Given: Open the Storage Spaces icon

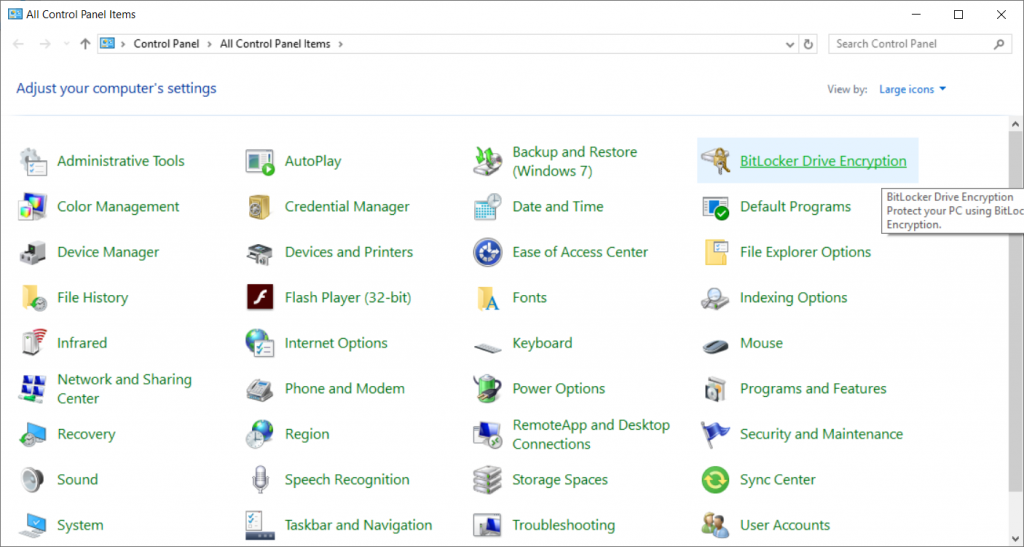Looking at the screenshot, I should coord(487,480).
